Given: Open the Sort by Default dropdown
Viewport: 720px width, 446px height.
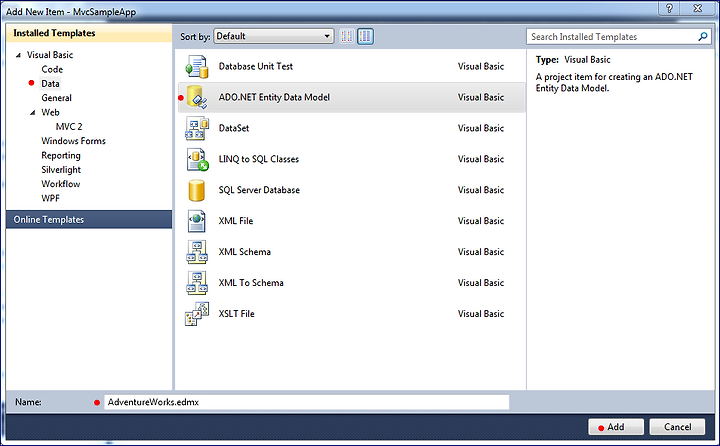Looking at the screenshot, I should pos(274,36).
